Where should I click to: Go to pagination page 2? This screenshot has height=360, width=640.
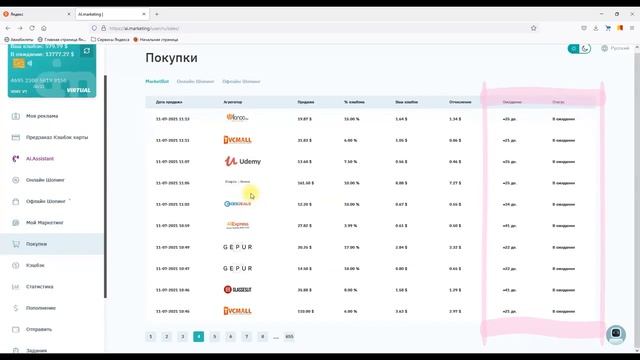click(167, 337)
